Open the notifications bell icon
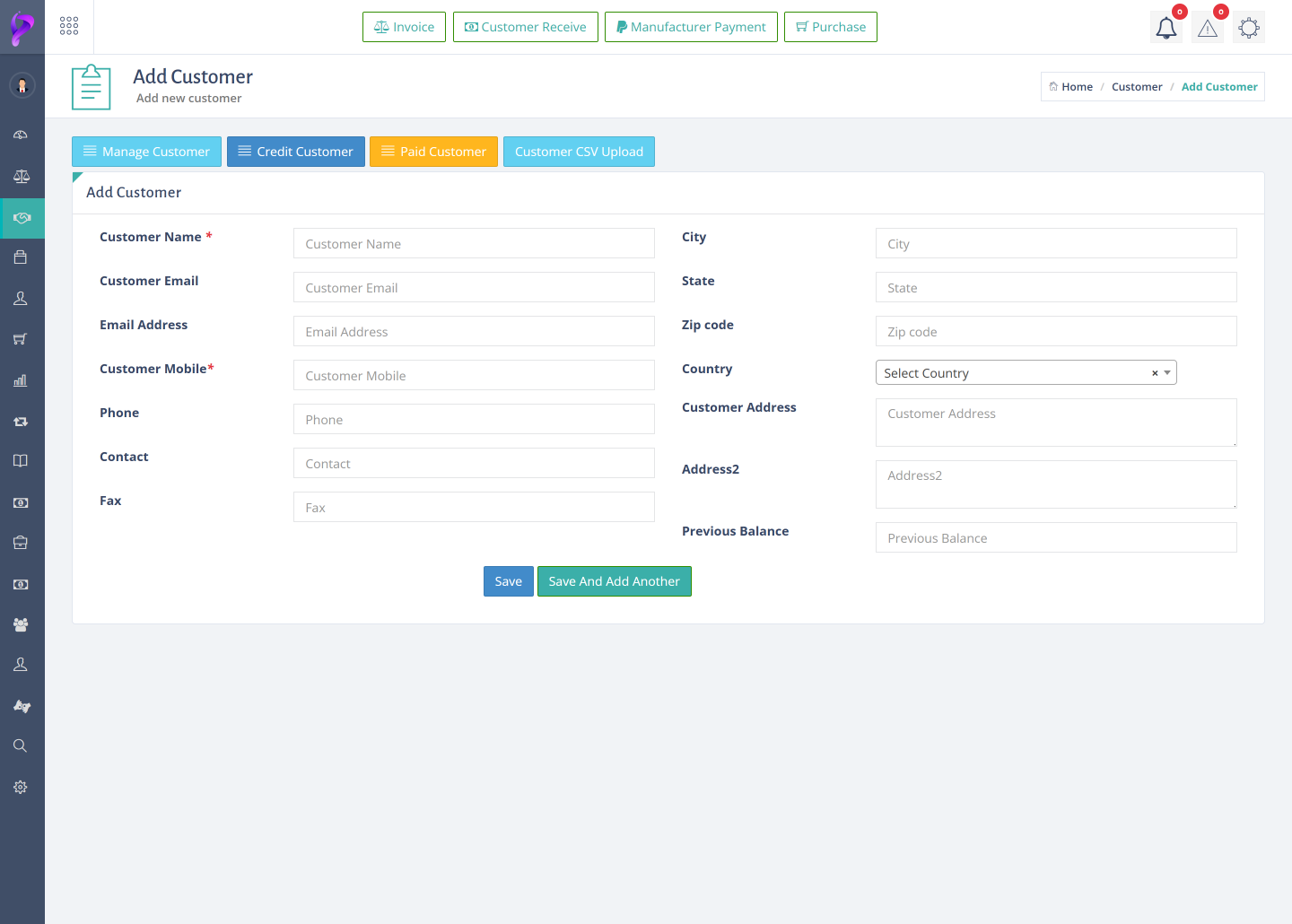This screenshot has height=924, width=1292. (x=1165, y=28)
